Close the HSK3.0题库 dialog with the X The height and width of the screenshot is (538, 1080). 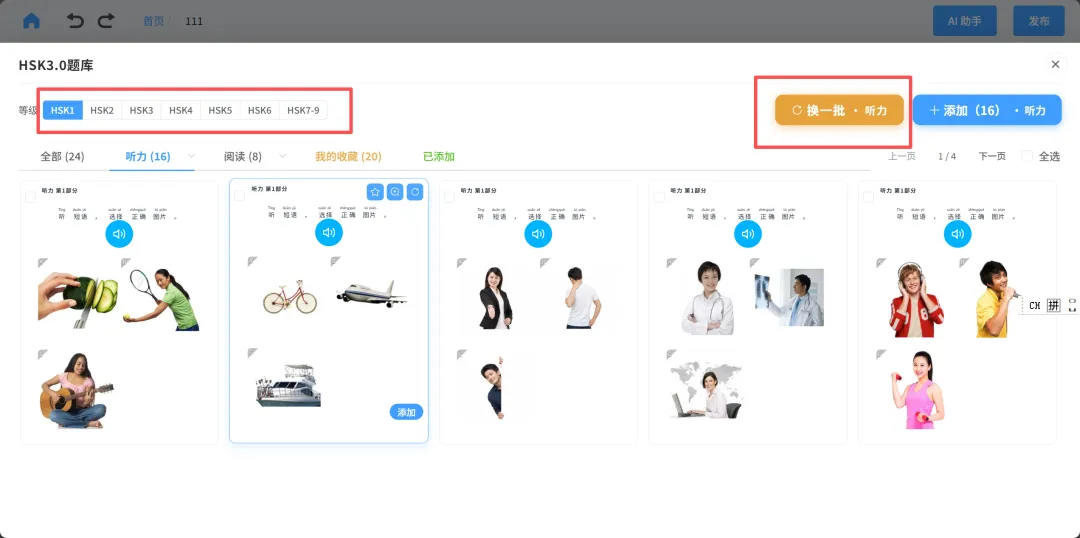coord(1055,64)
